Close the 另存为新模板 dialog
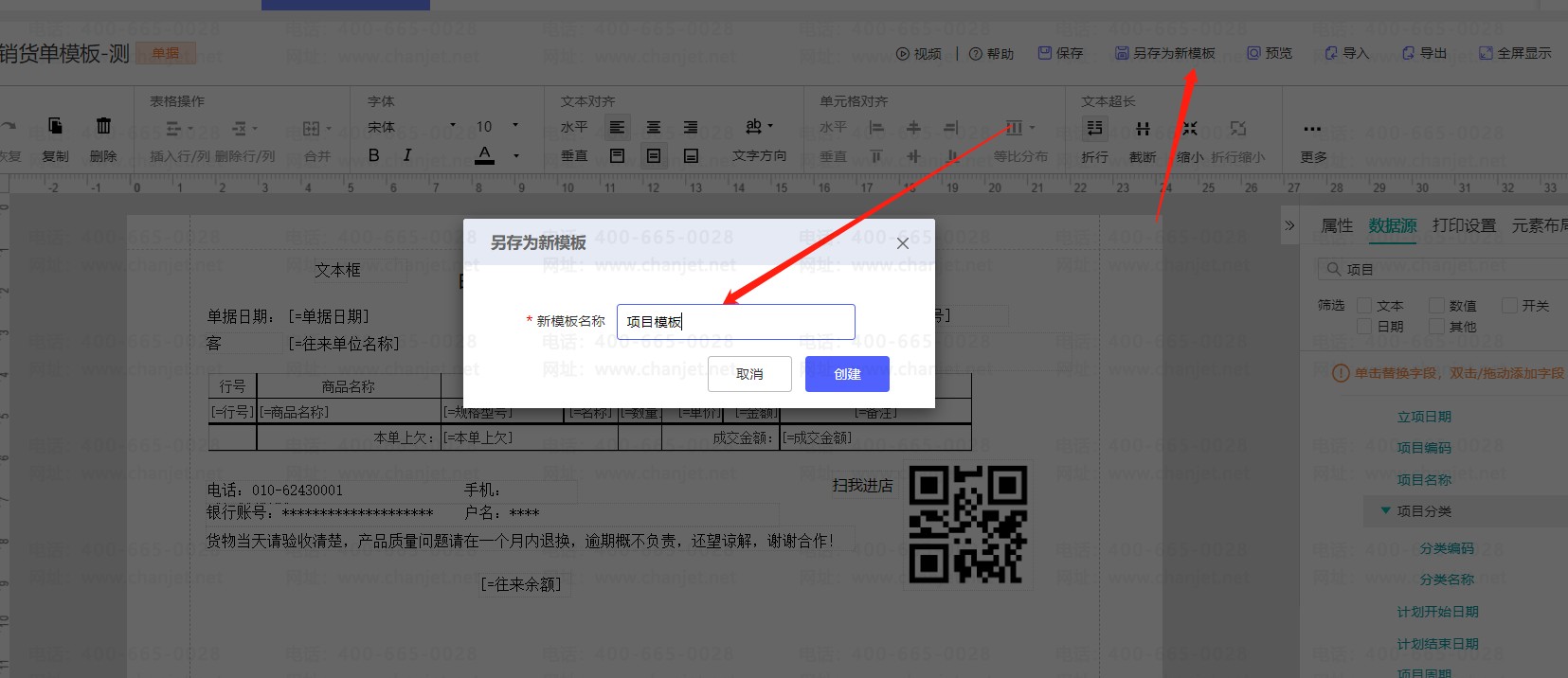Screen dimensions: 1568x678 click(902, 243)
